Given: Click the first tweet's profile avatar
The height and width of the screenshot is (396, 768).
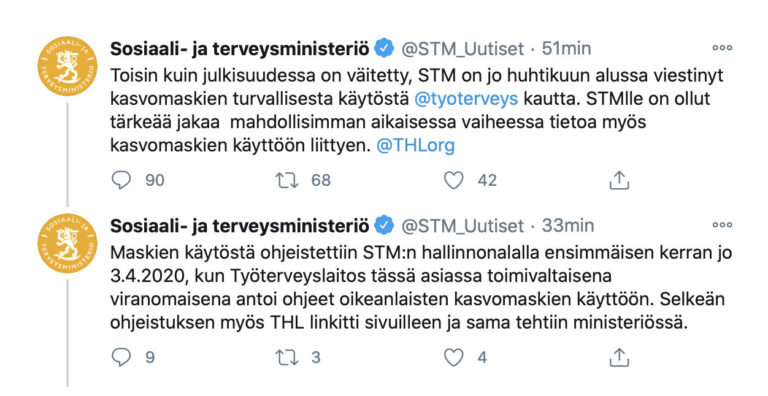Looking at the screenshot, I should (68, 66).
